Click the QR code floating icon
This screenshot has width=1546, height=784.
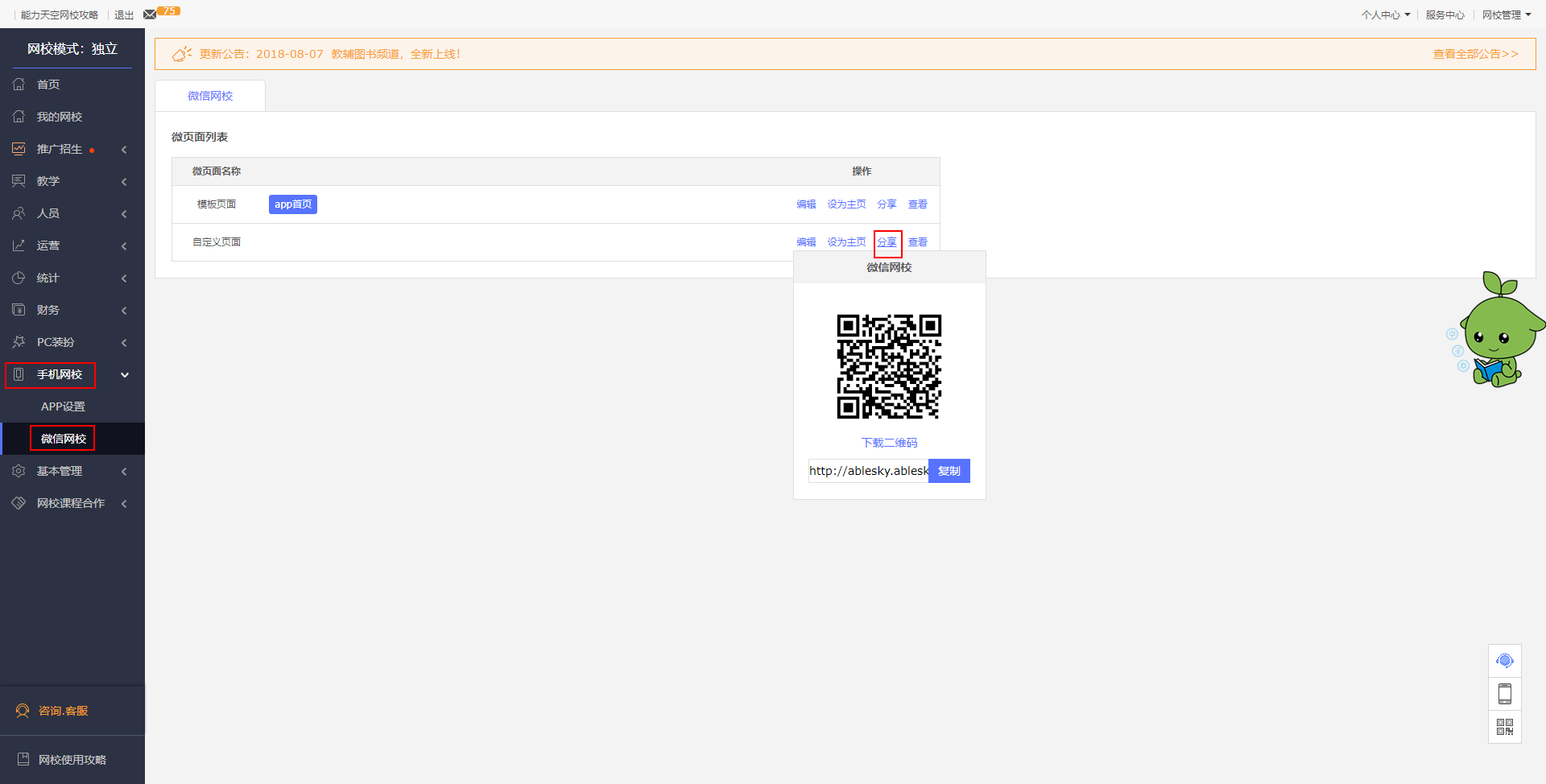pos(1504,727)
